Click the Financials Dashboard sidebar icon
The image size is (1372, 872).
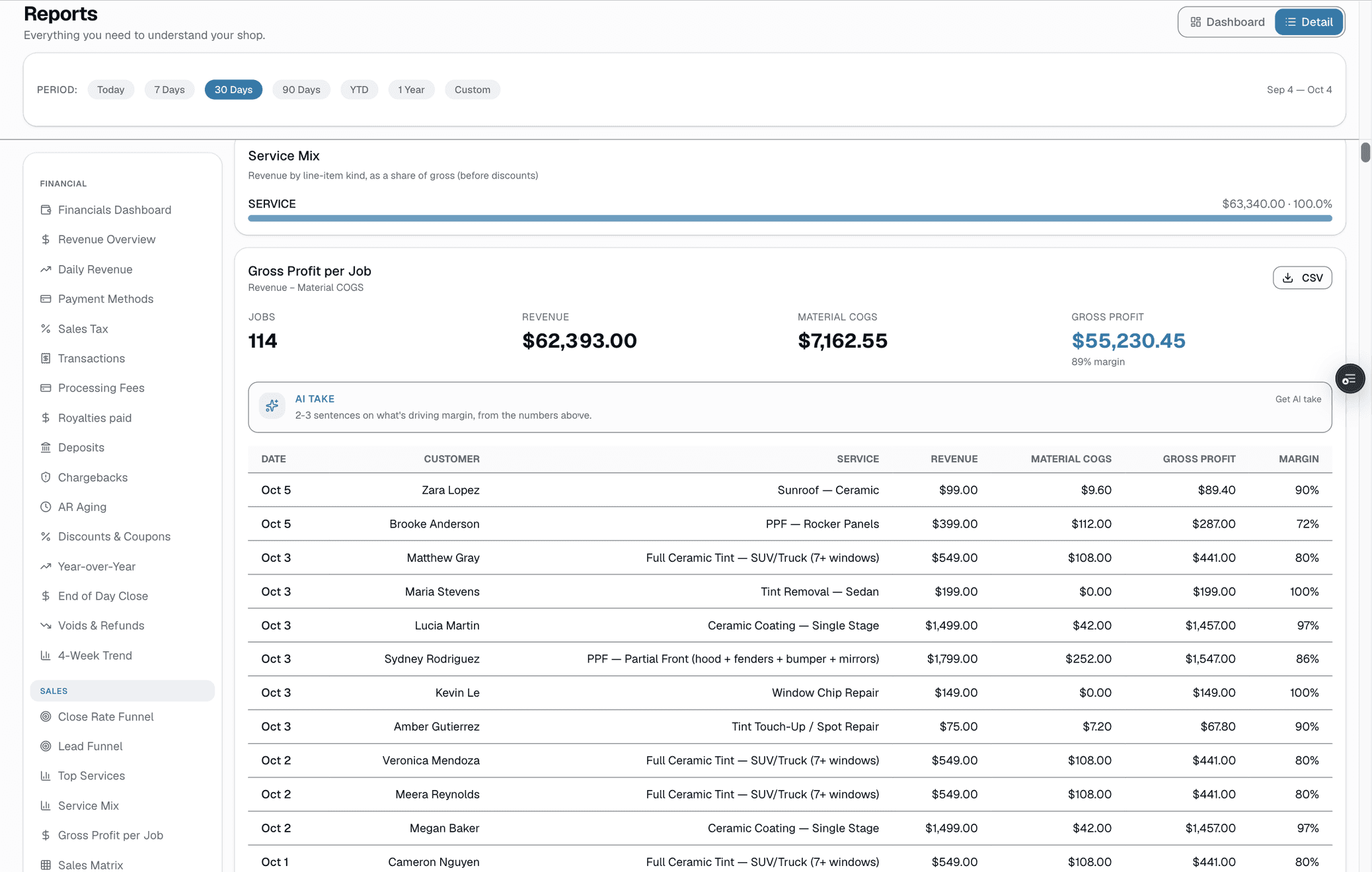[46, 210]
